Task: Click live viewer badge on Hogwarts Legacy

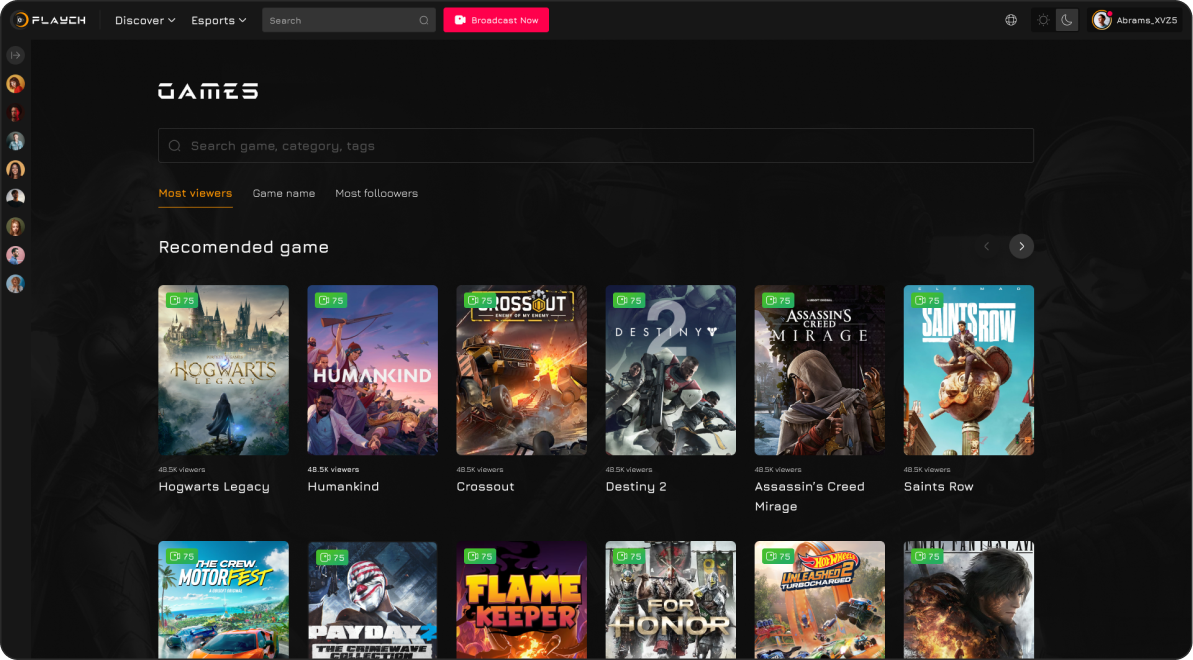Action: coord(181,300)
